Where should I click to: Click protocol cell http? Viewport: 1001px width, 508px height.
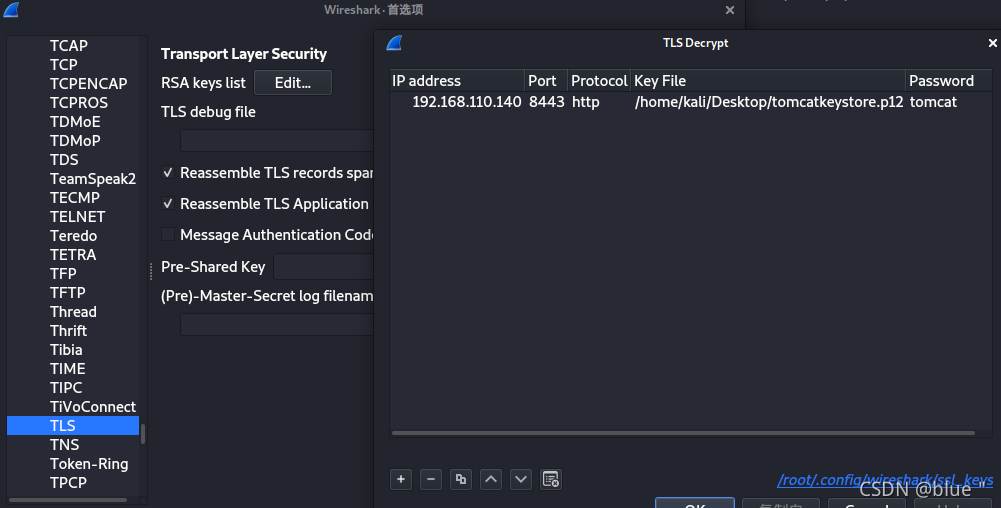tap(585, 102)
